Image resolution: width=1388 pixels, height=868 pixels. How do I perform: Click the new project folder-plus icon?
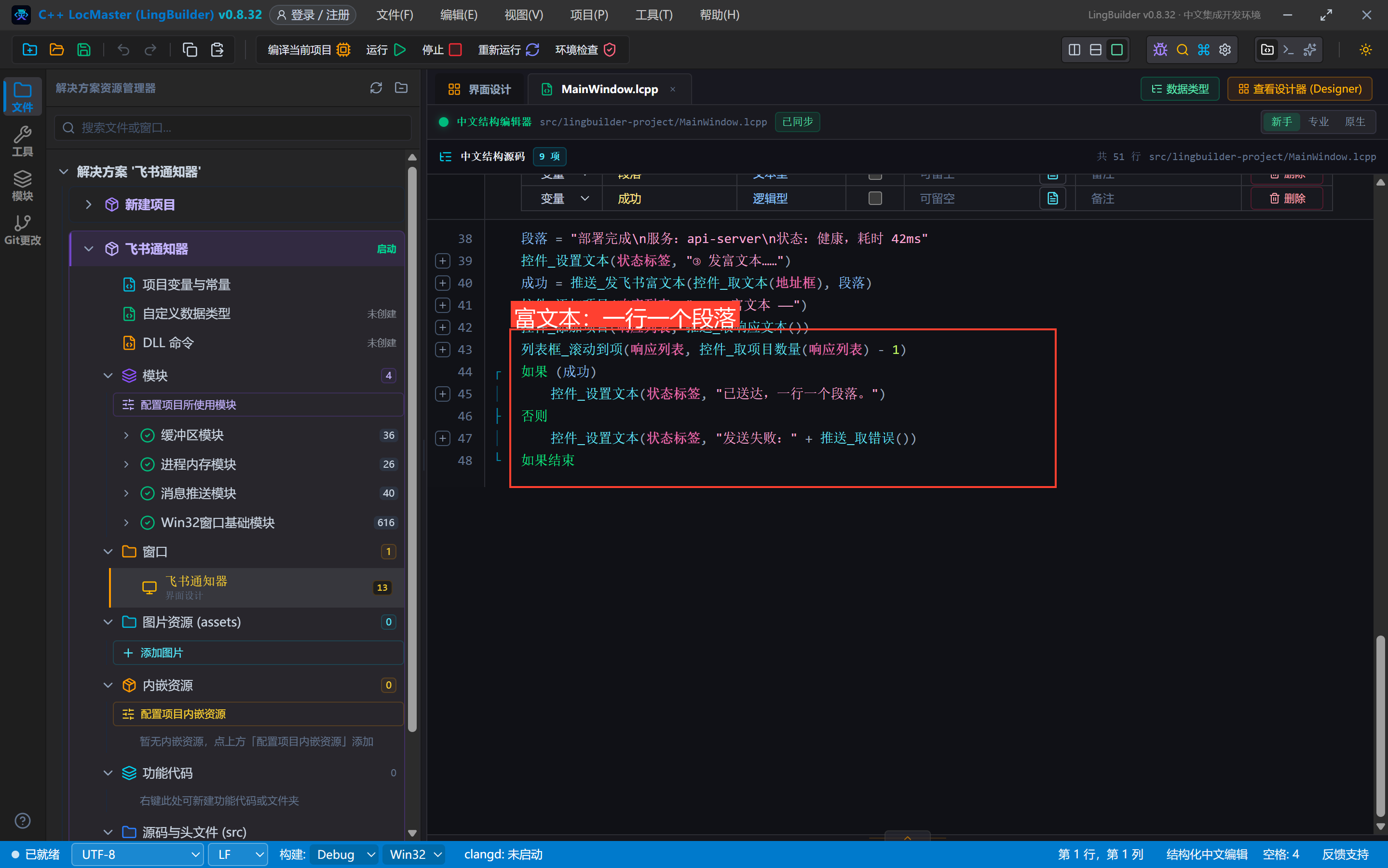(30, 50)
